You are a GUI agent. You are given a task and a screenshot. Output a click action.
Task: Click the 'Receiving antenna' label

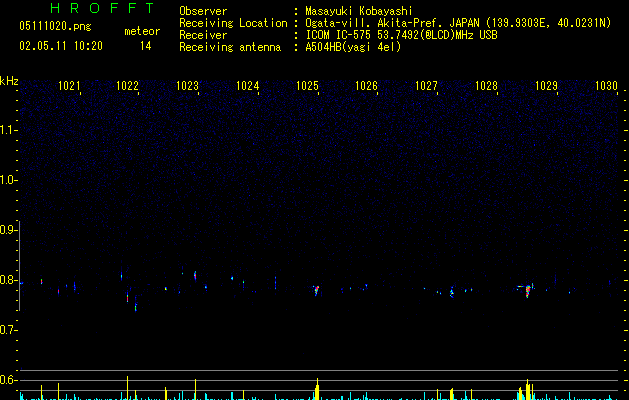pyautogui.click(x=230, y=47)
